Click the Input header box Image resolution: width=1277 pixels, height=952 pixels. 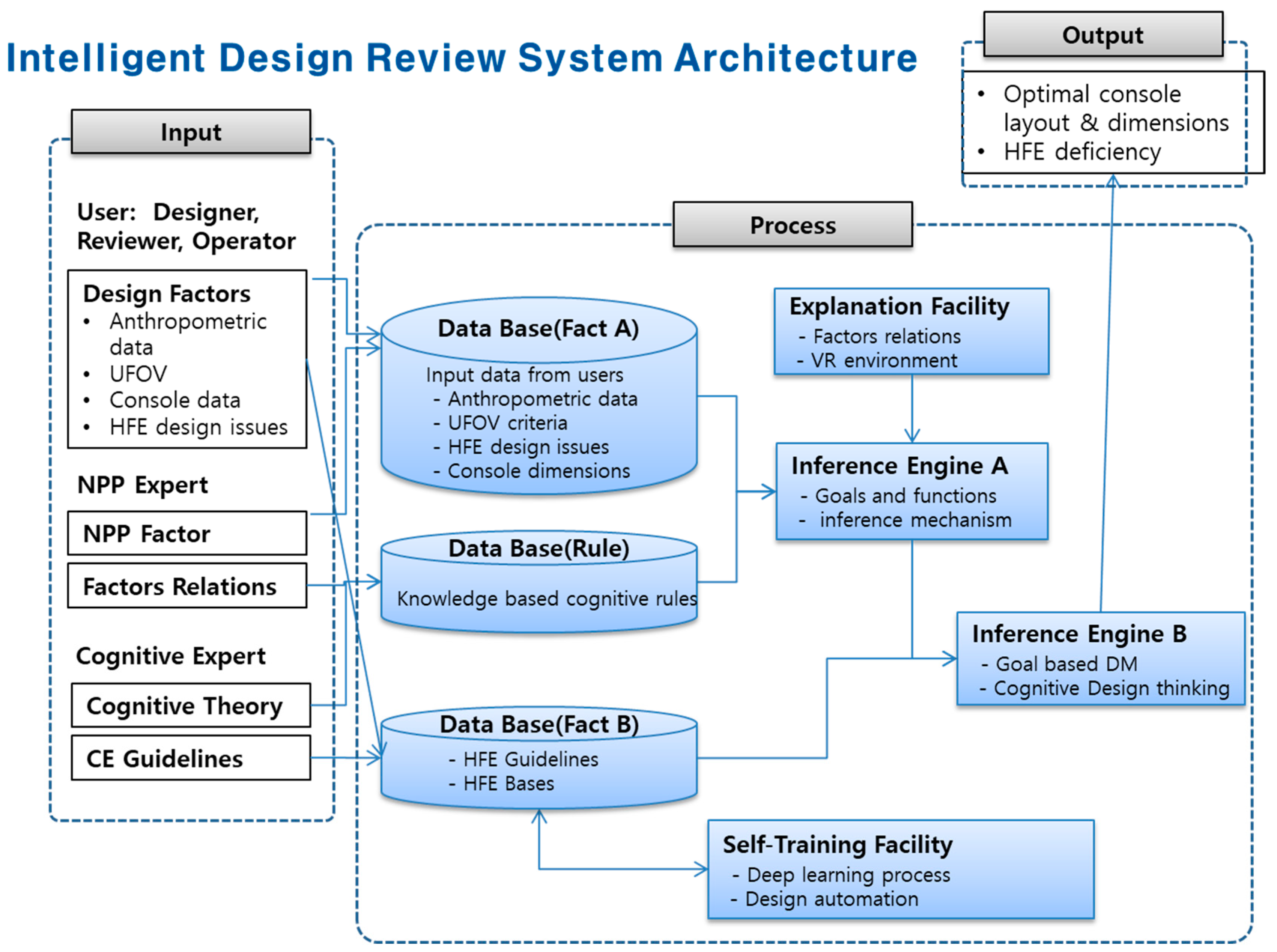pos(191,132)
